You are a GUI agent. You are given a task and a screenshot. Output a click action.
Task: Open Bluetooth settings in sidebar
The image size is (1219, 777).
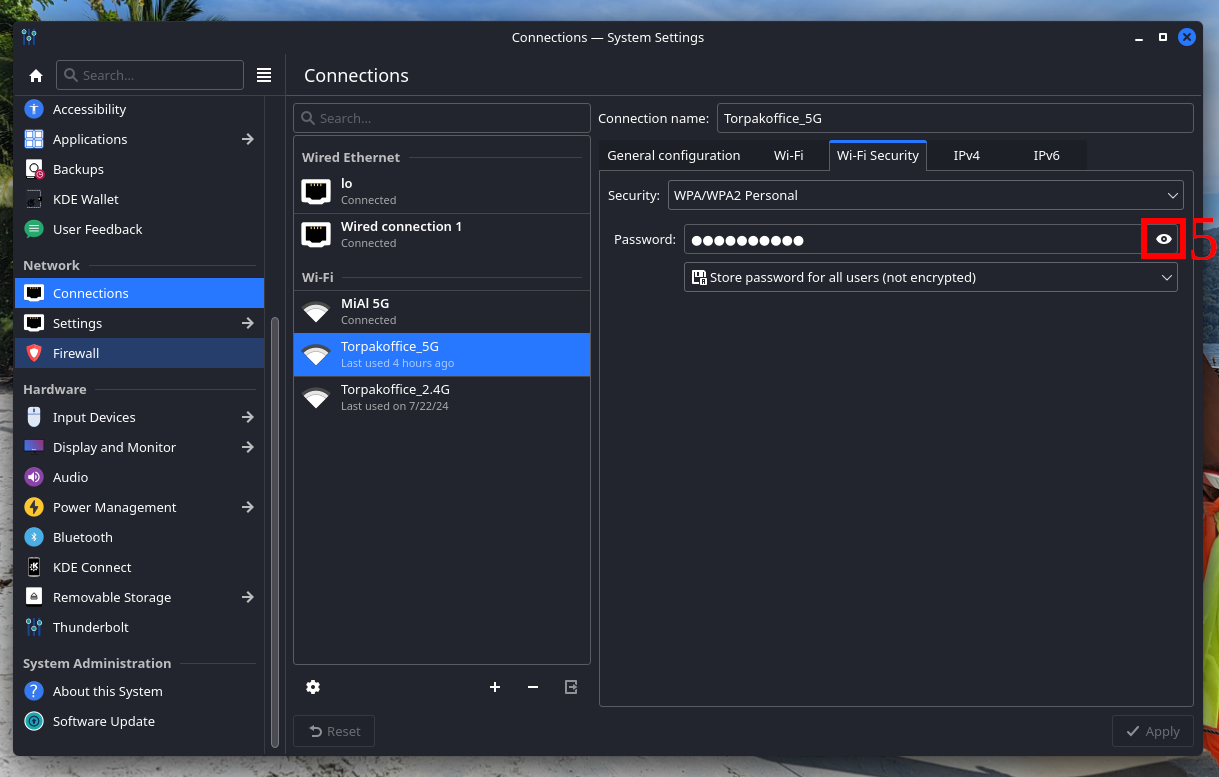click(82, 537)
